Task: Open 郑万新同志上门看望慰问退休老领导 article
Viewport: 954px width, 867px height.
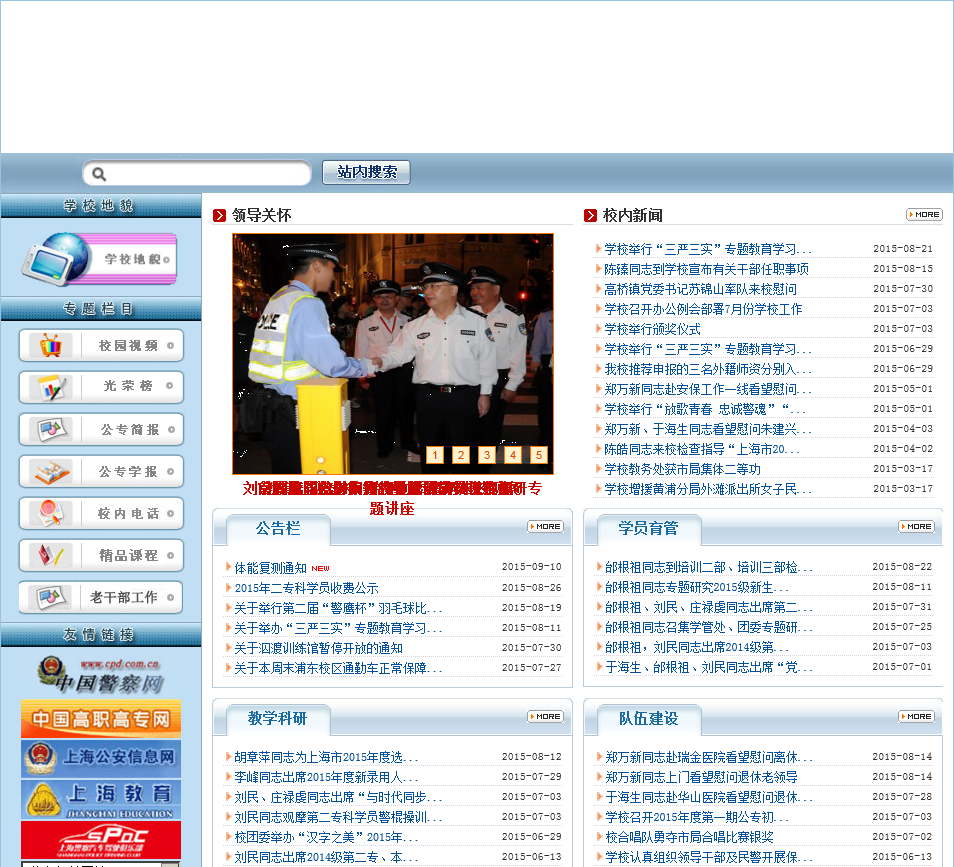Action: tap(701, 778)
